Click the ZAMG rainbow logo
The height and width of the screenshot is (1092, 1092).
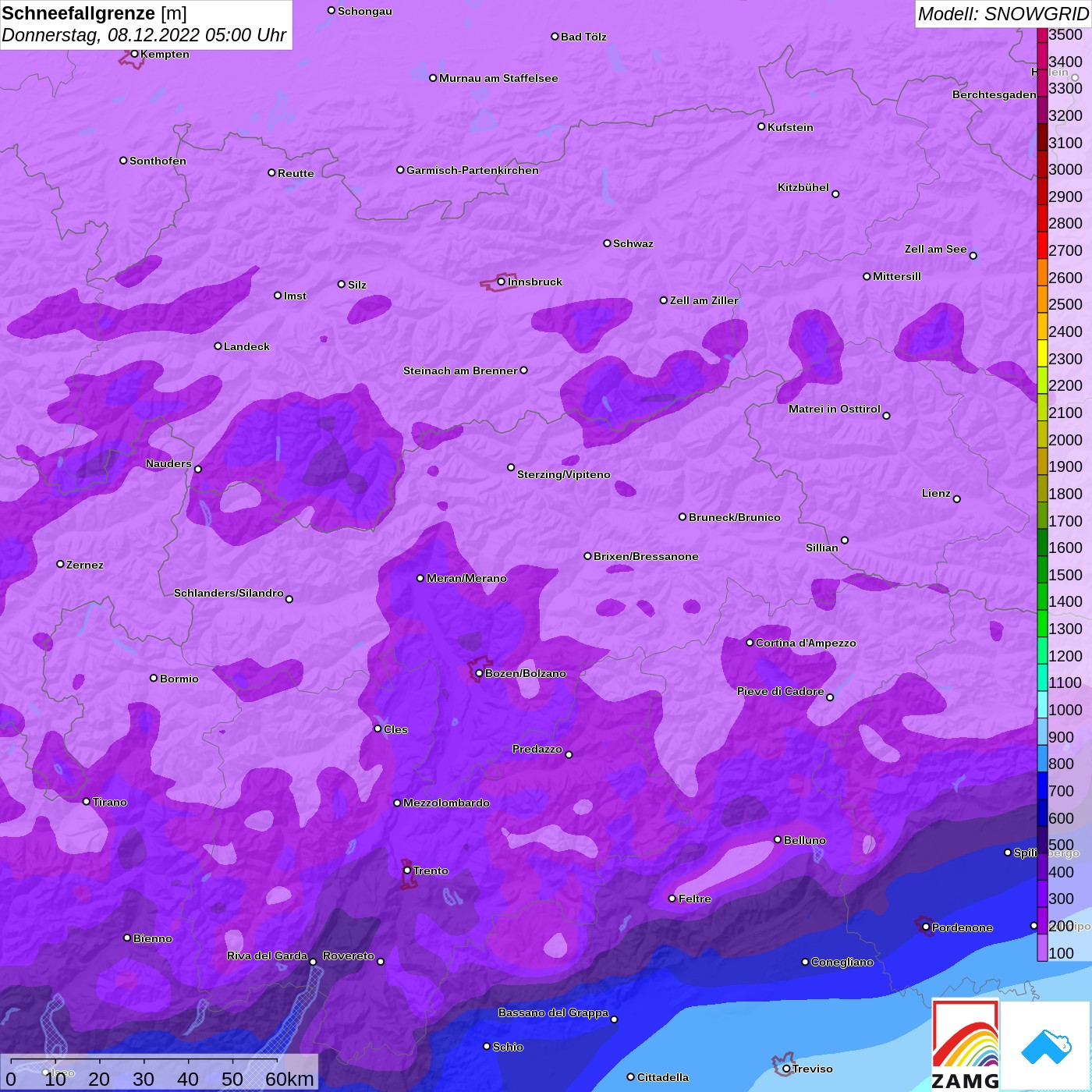[966, 1045]
